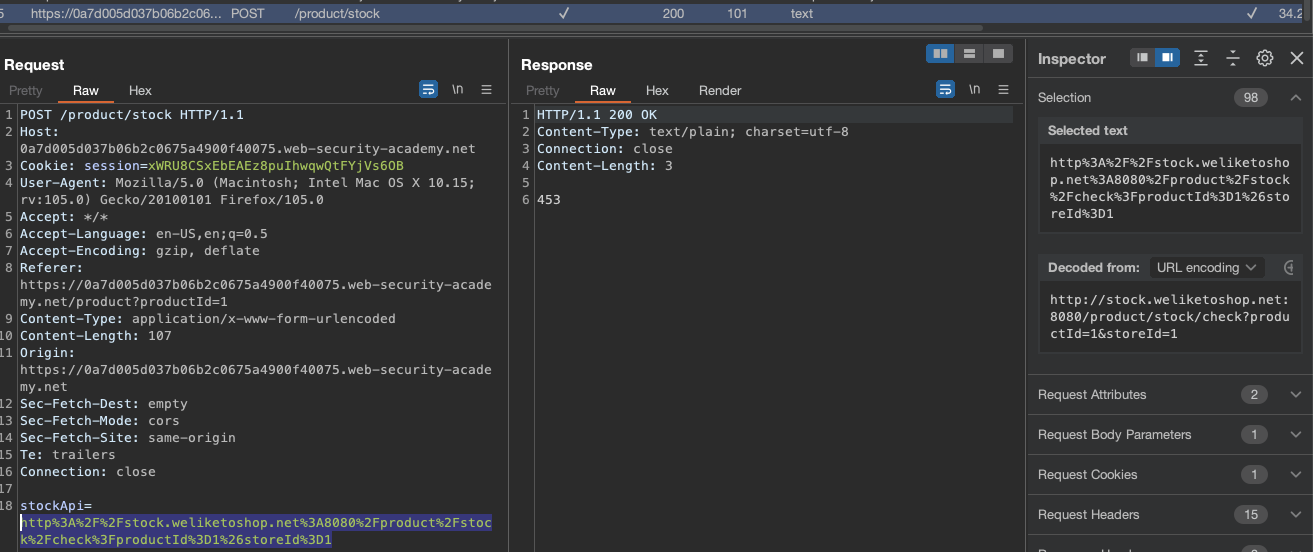
Task: Collapse all Inspector sections
Action: pos(1233,59)
